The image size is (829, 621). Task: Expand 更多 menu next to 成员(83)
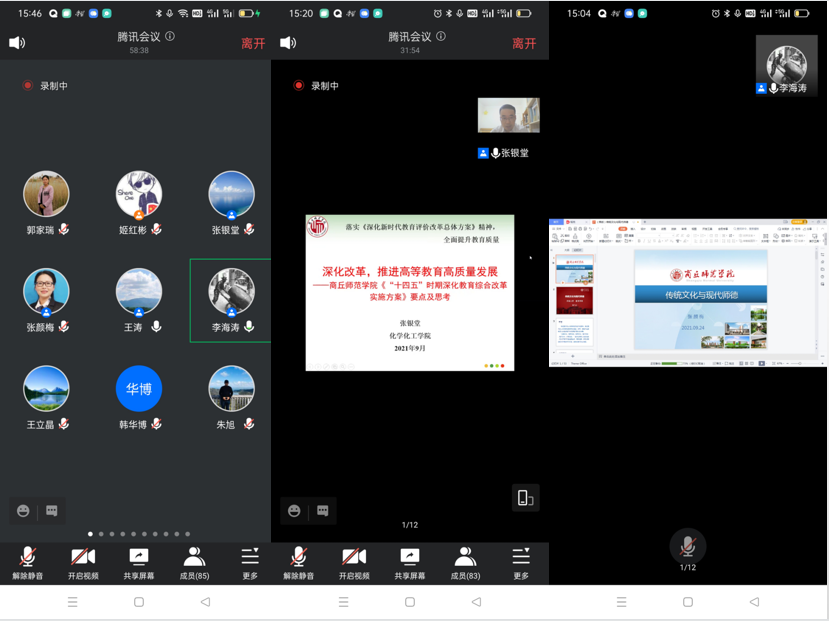(x=521, y=562)
